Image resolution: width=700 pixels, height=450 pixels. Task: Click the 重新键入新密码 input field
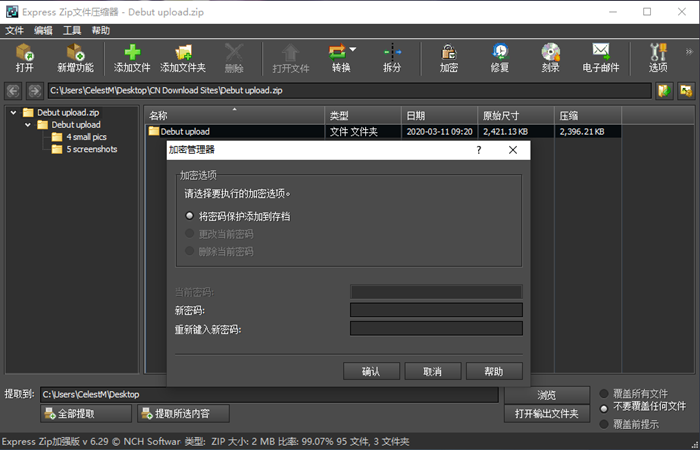436,329
